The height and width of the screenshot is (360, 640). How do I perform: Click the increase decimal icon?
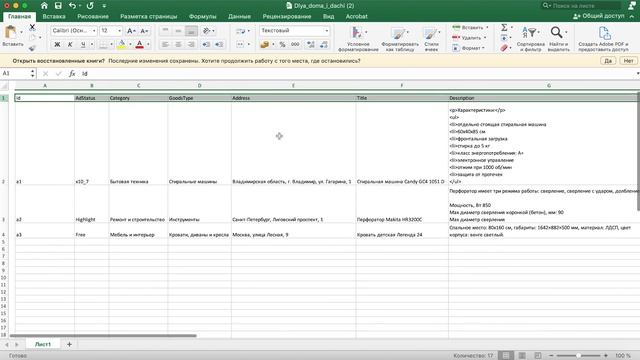[x=311, y=44]
